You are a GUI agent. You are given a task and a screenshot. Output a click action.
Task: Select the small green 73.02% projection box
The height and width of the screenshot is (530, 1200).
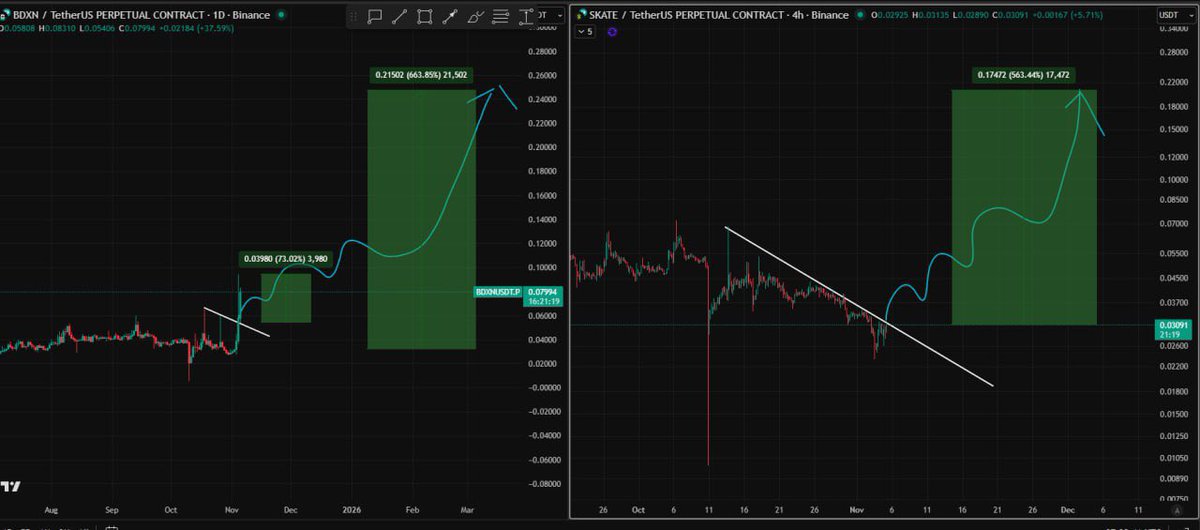point(286,298)
